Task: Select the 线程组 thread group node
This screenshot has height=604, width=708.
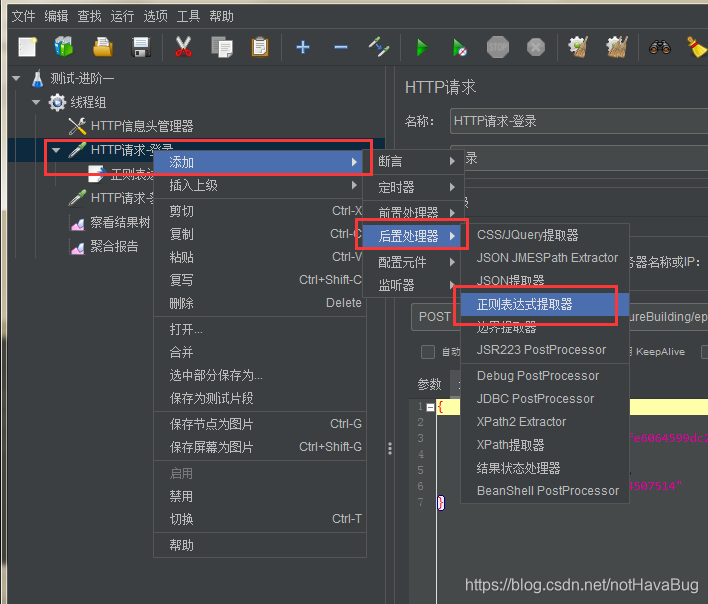Action: pos(88,102)
